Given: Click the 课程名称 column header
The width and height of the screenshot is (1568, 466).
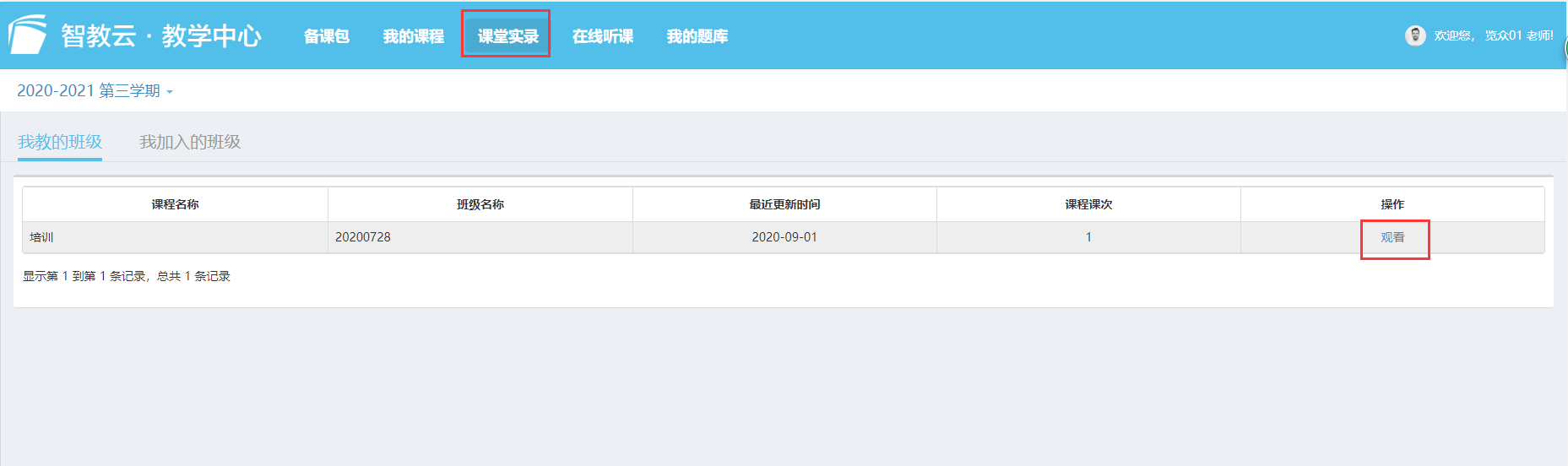Looking at the screenshot, I should pos(175,204).
